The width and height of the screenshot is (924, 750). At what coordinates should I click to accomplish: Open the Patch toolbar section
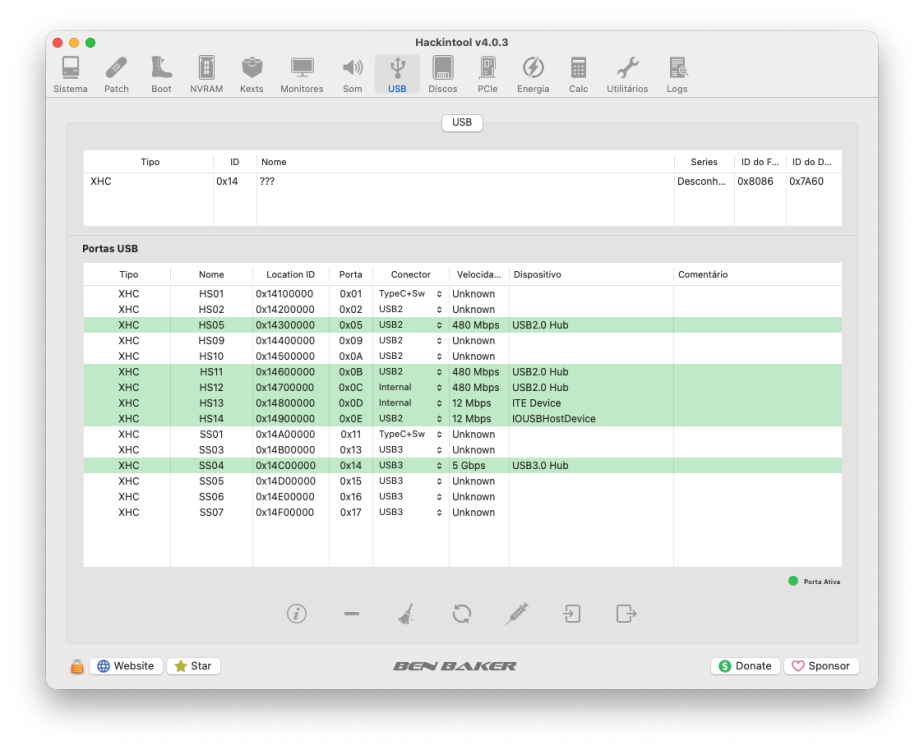(116, 74)
